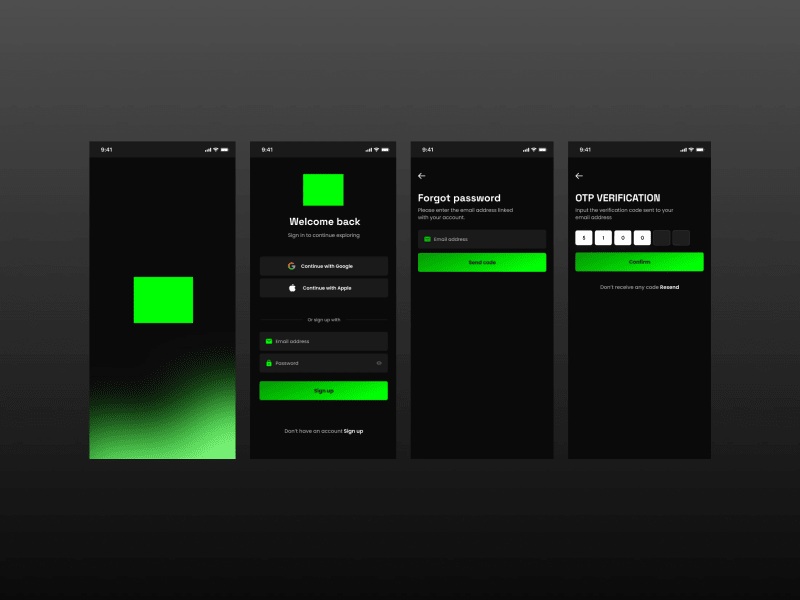The image size is (800, 600).
Task: Click Welcome back heading text
Action: (x=324, y=222)
